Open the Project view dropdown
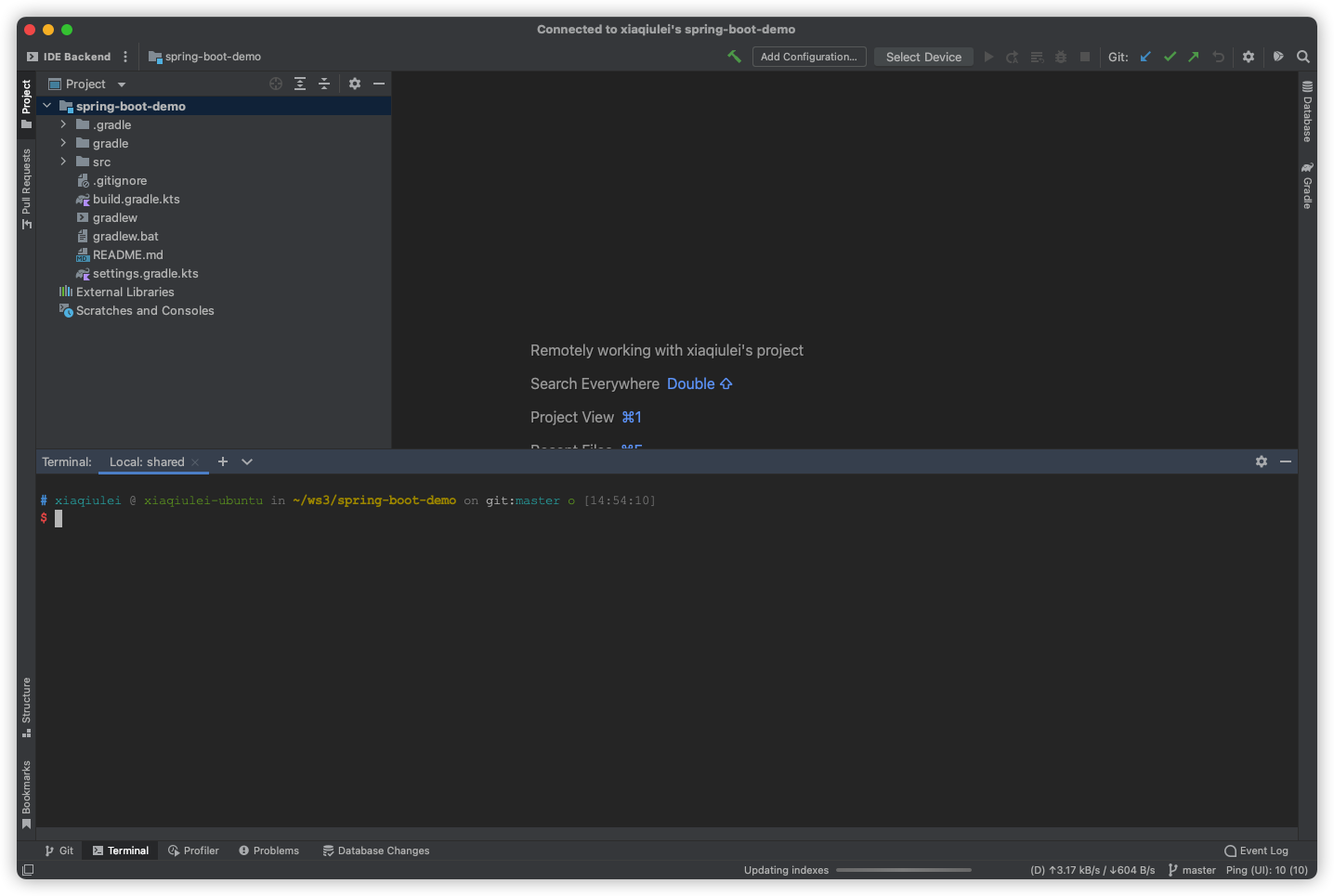The width and height of the screenshot is (1334, 896). 87,84
